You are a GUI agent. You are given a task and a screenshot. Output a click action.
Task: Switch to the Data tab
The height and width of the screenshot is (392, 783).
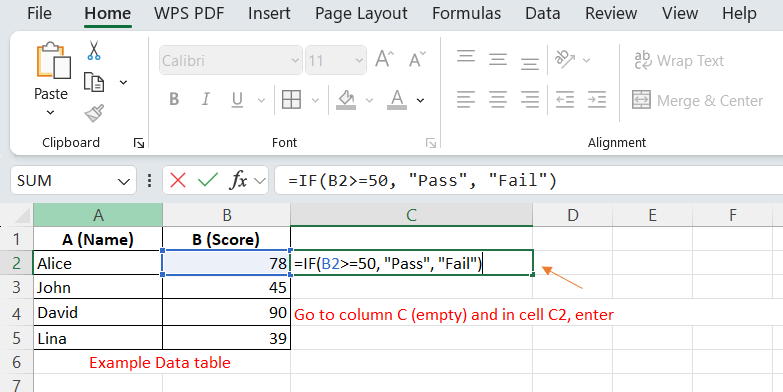(x=543, y=13)
